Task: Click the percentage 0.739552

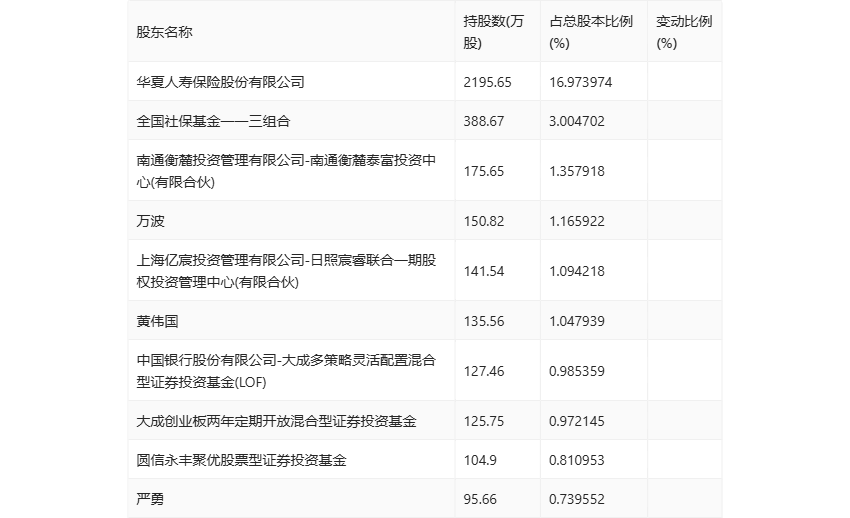Action: (x=577, y=499)
